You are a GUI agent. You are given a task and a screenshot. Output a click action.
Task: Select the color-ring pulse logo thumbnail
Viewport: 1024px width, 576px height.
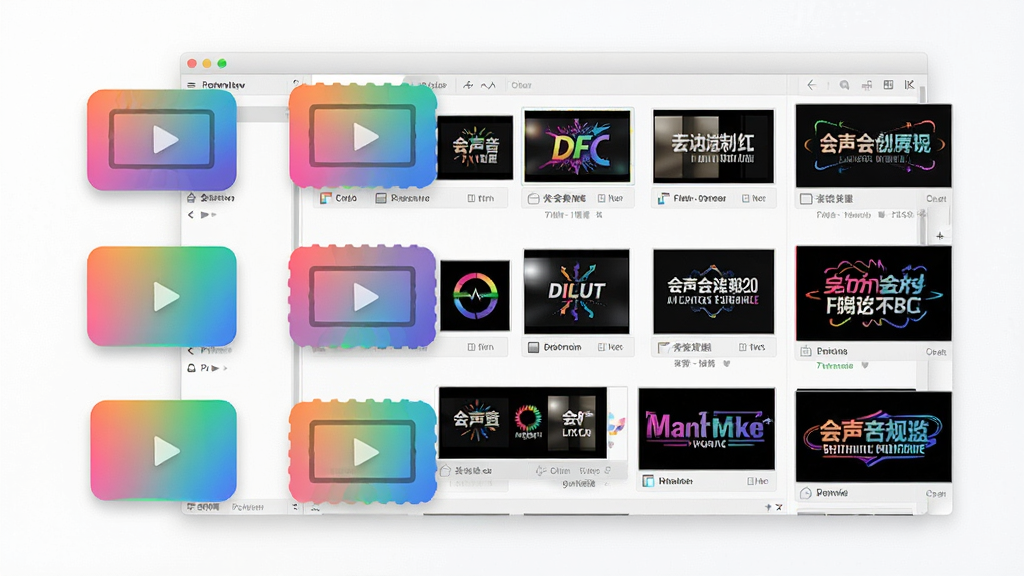click(475, 295)
